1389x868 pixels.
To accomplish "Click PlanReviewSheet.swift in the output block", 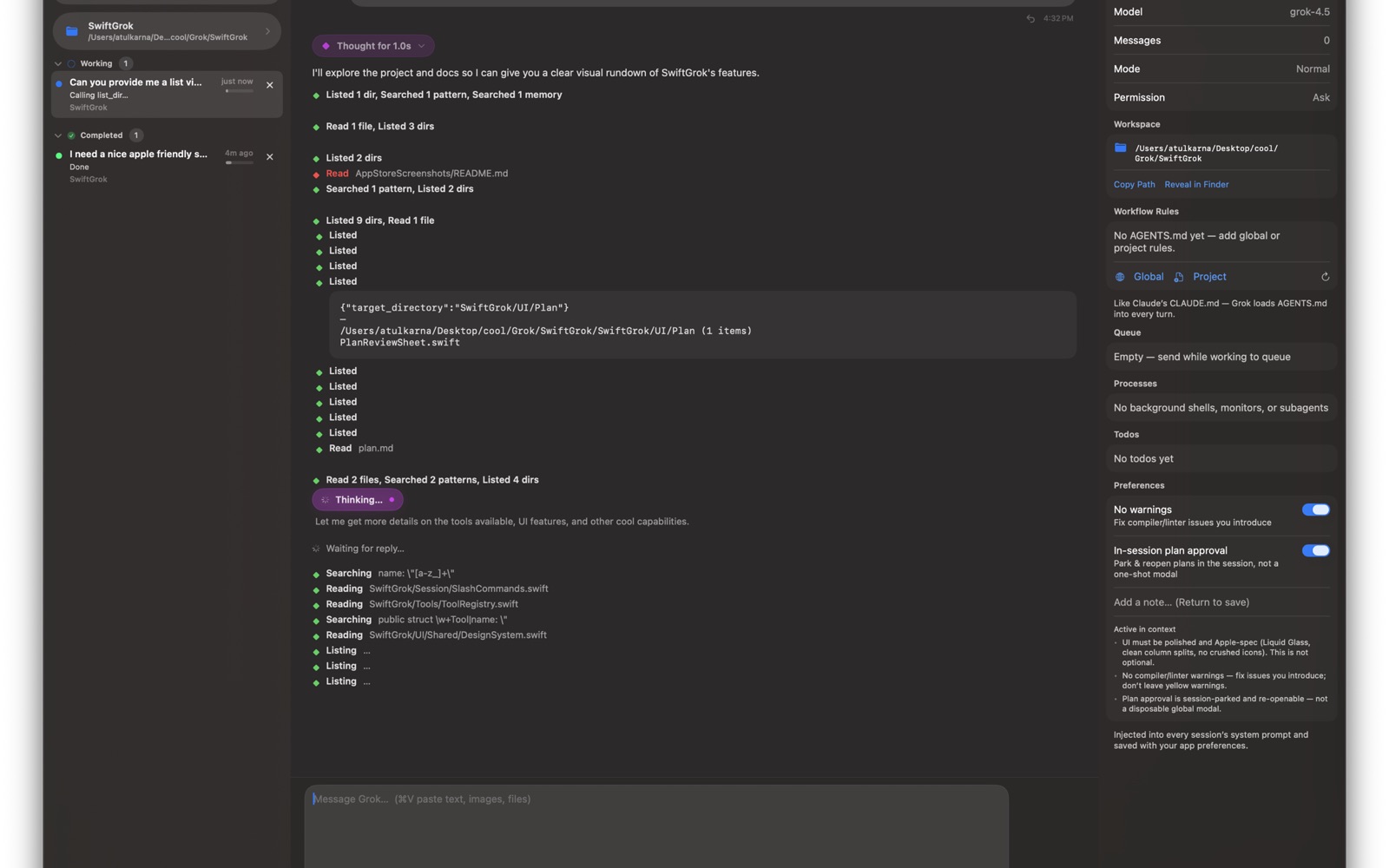I will 399,343.
